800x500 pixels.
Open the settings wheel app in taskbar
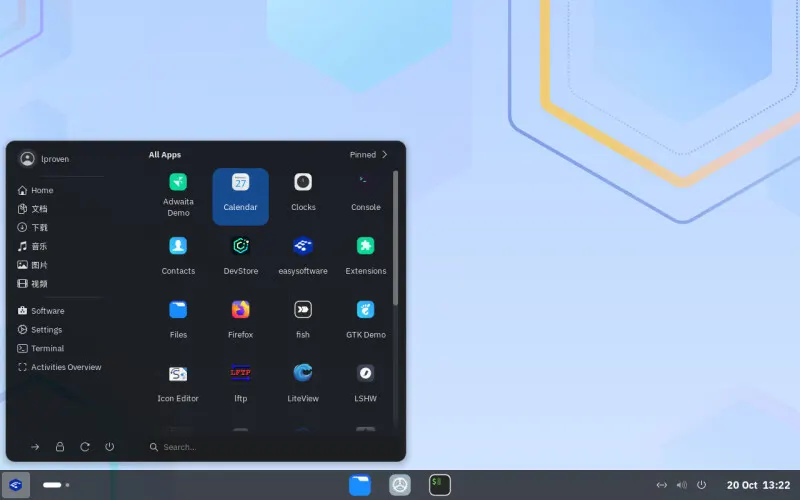(x=400, y=485)
